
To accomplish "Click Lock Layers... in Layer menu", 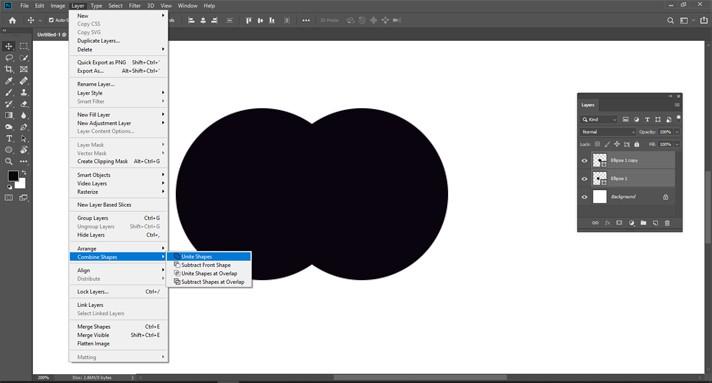I will (119, 292).
